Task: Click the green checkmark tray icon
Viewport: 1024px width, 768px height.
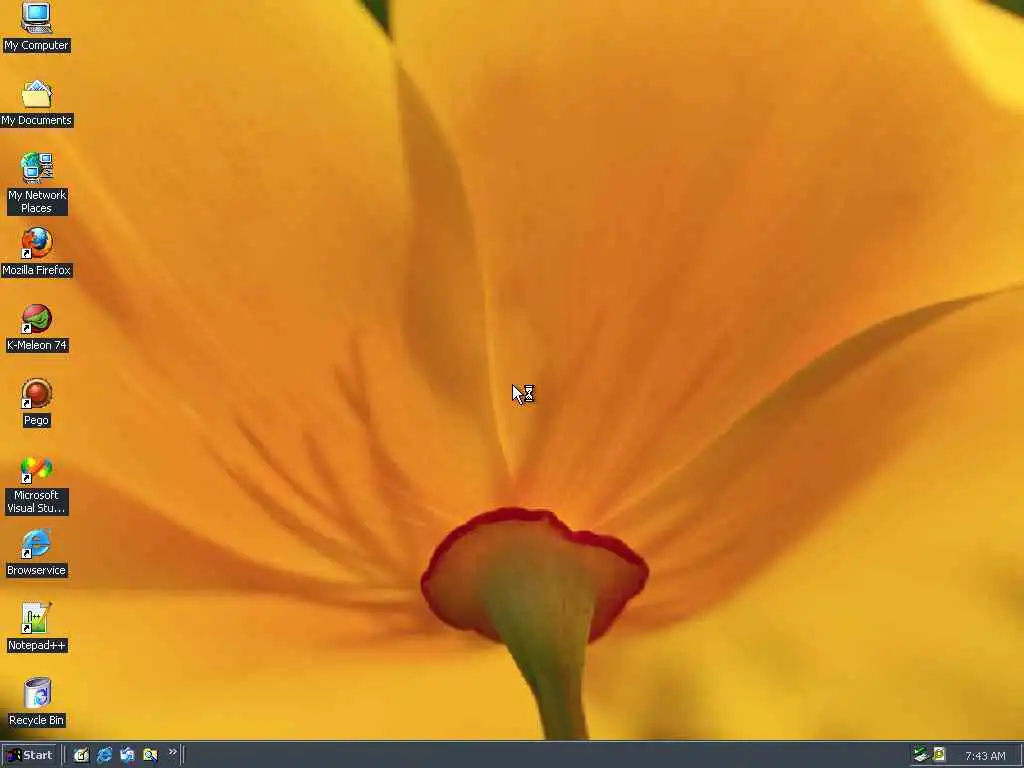Action: click(920, 755)
